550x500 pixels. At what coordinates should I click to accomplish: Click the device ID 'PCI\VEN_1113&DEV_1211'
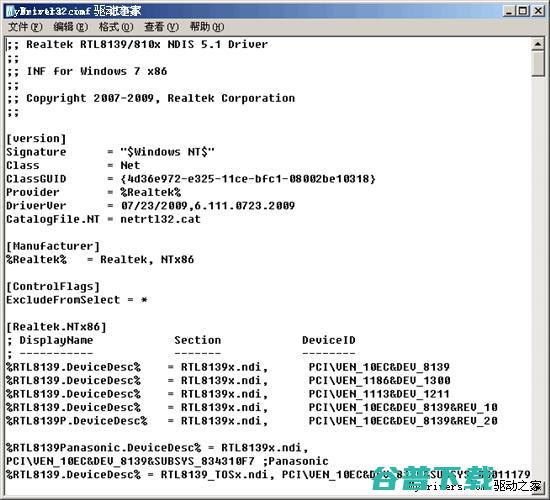click(x=379, y=394)
